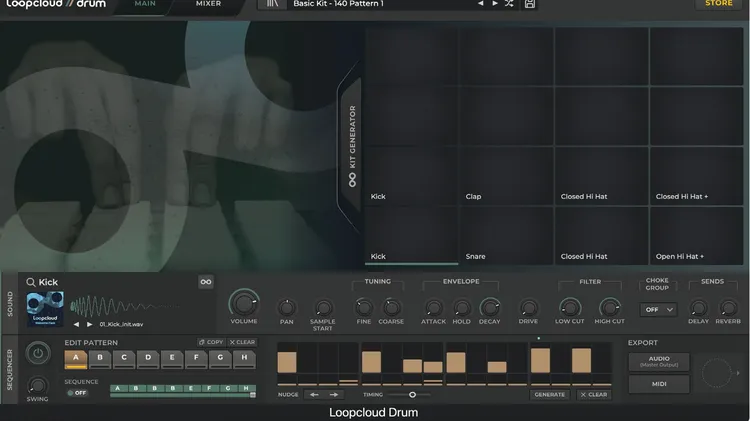Click the Reverb send knob
The width and height of the screenshot is (750, 421).
728,308
